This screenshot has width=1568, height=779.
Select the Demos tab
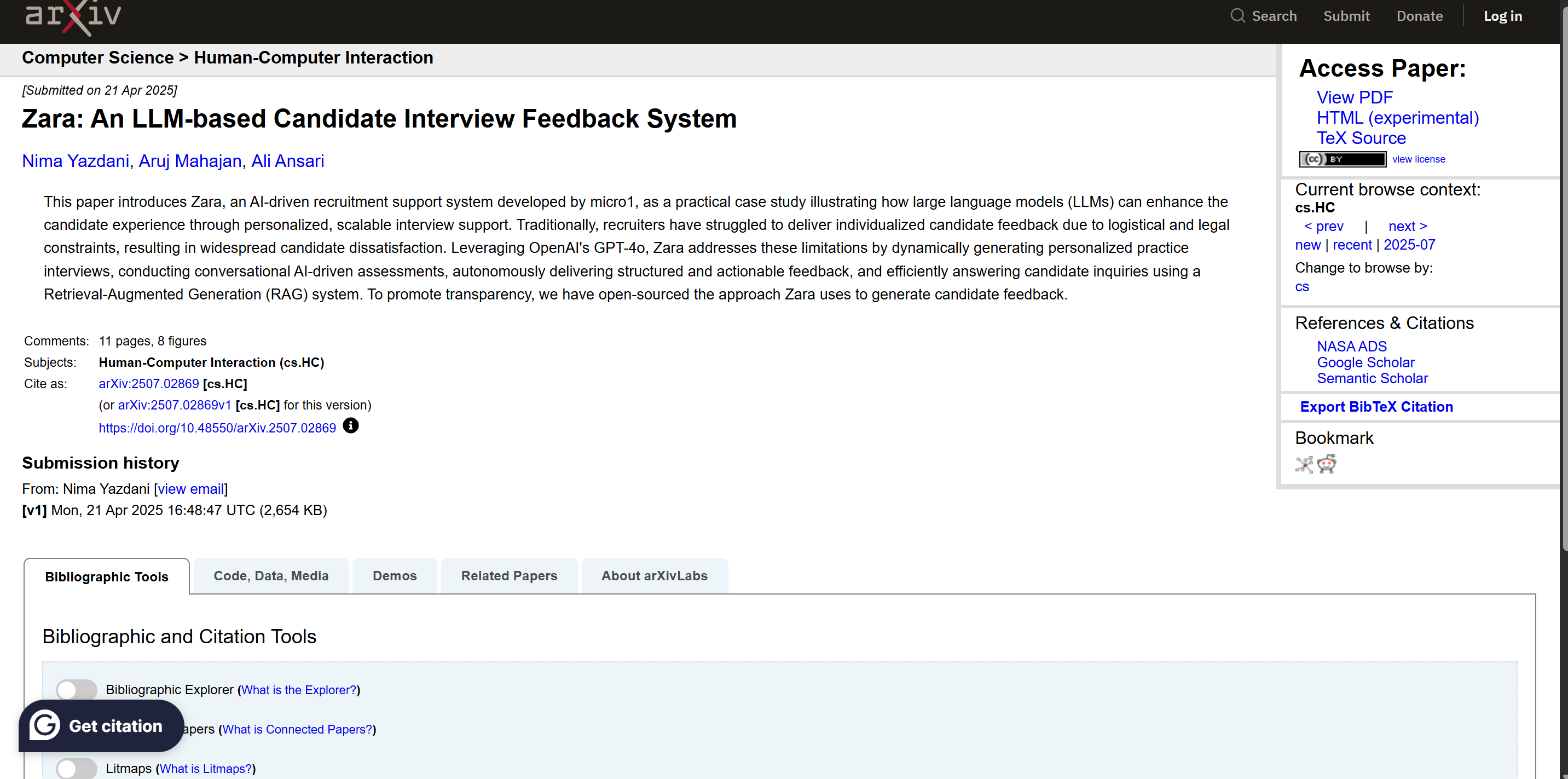tap(395, 575)
